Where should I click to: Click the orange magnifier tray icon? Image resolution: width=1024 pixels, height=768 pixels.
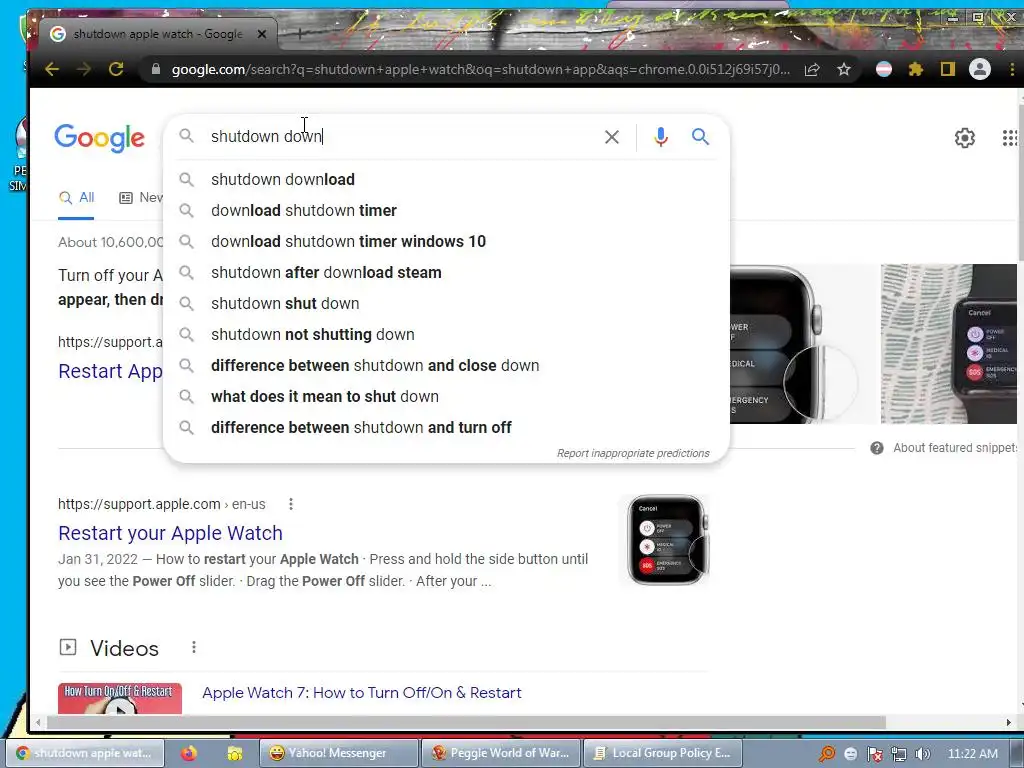[827, 754]
